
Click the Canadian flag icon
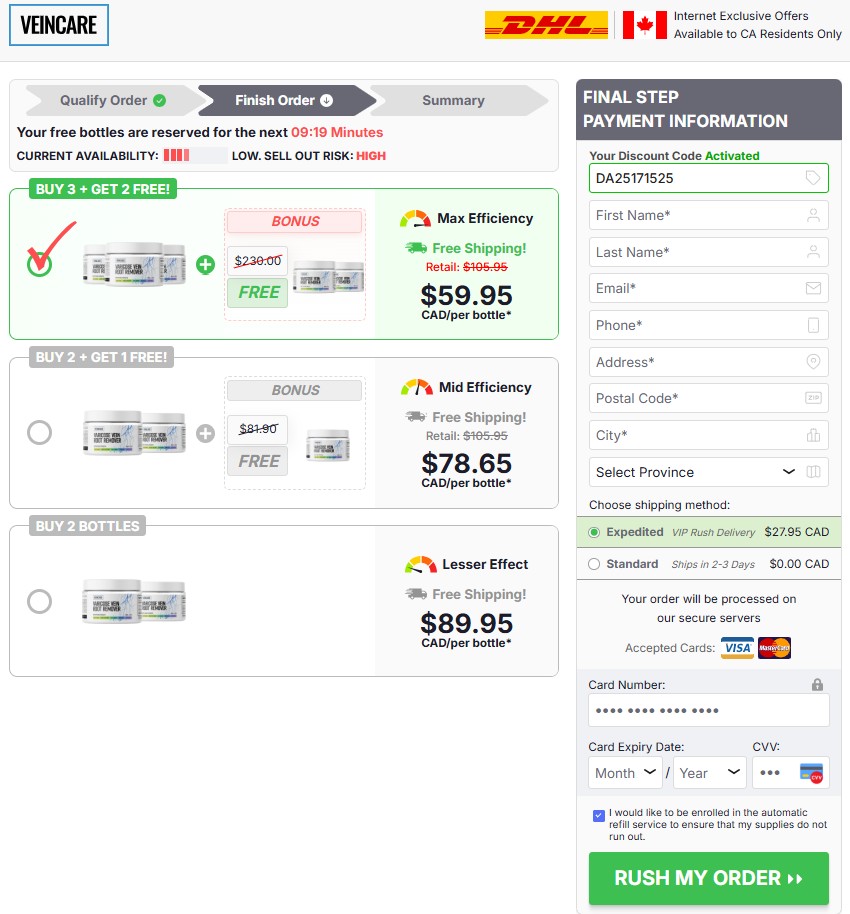click(x=644, y=25)
